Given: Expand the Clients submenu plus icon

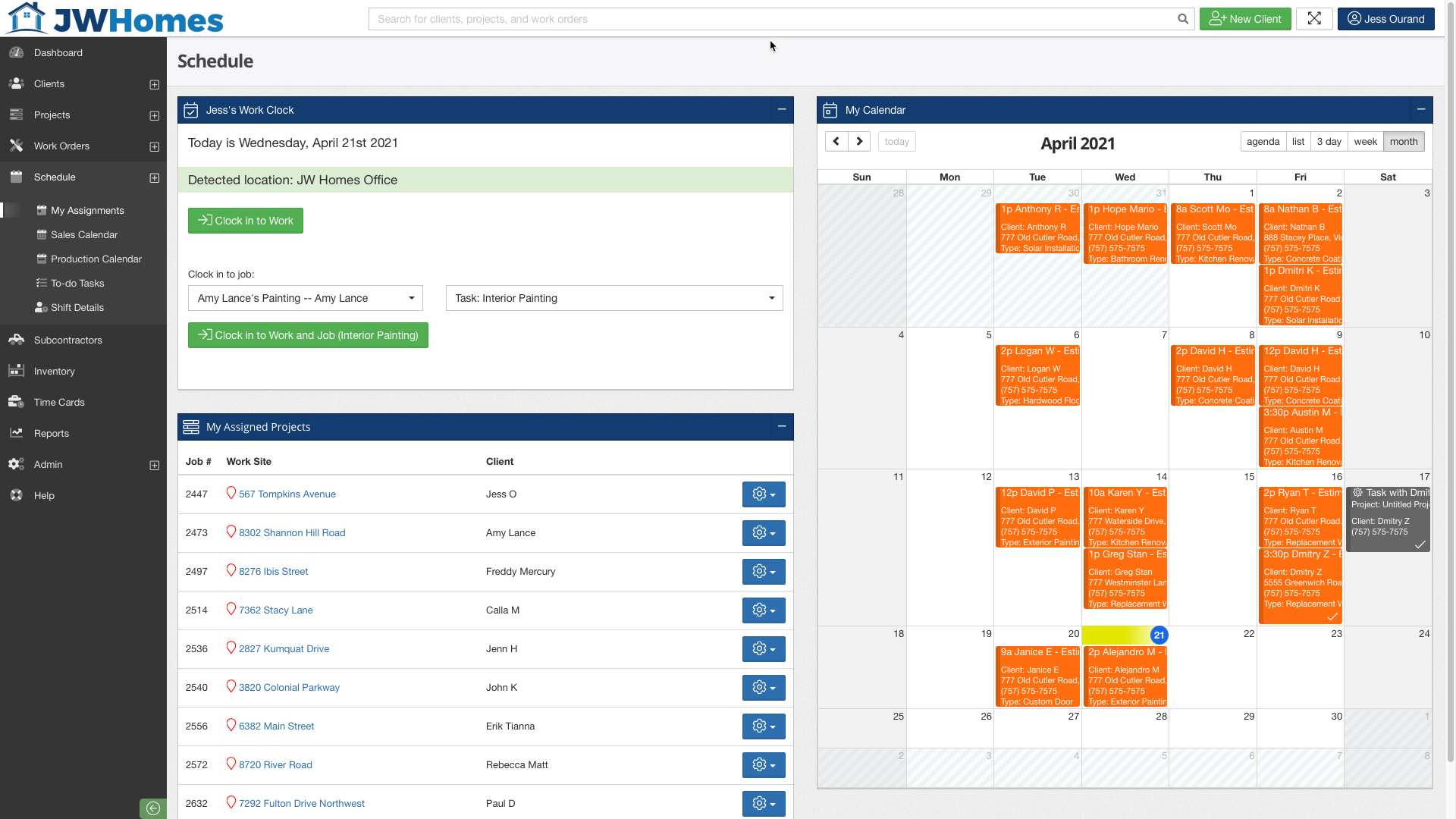Looking at the screenshot, I should pyautogui.click(x=154, y=84).
